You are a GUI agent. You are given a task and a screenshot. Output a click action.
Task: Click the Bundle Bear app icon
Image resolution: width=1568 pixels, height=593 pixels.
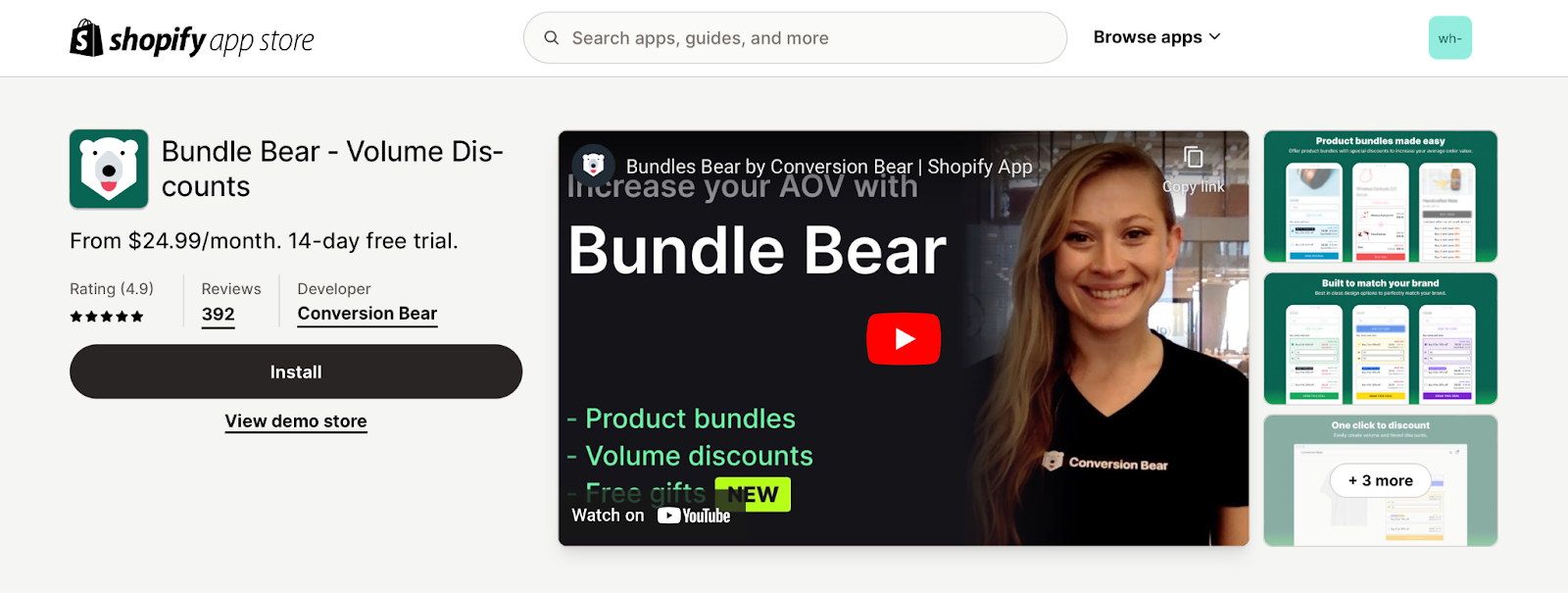point(109,169)
